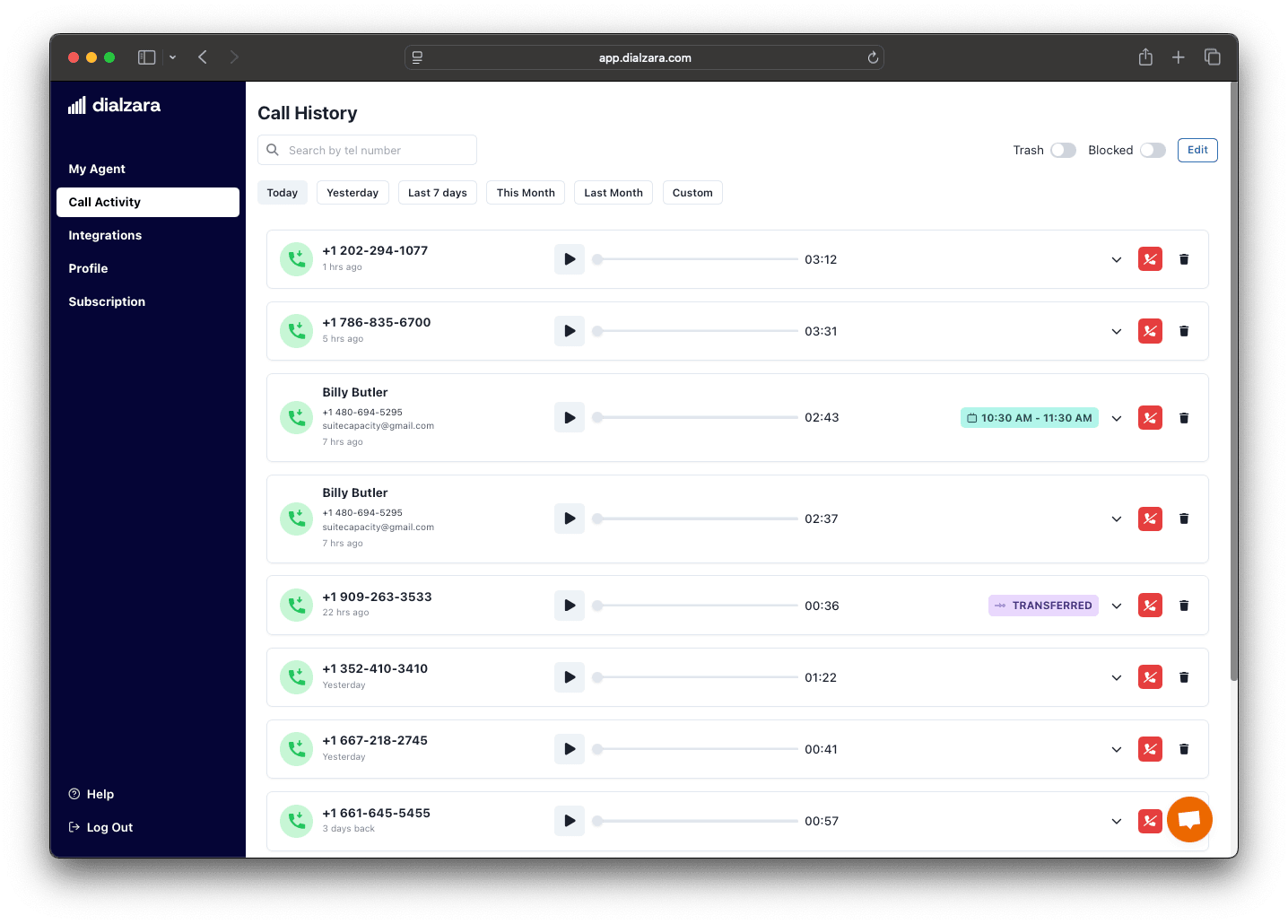Screen dimensions: 1288x924
Task: Click the dialzara logo in the sidebar
Action: [x=114, y=105]
